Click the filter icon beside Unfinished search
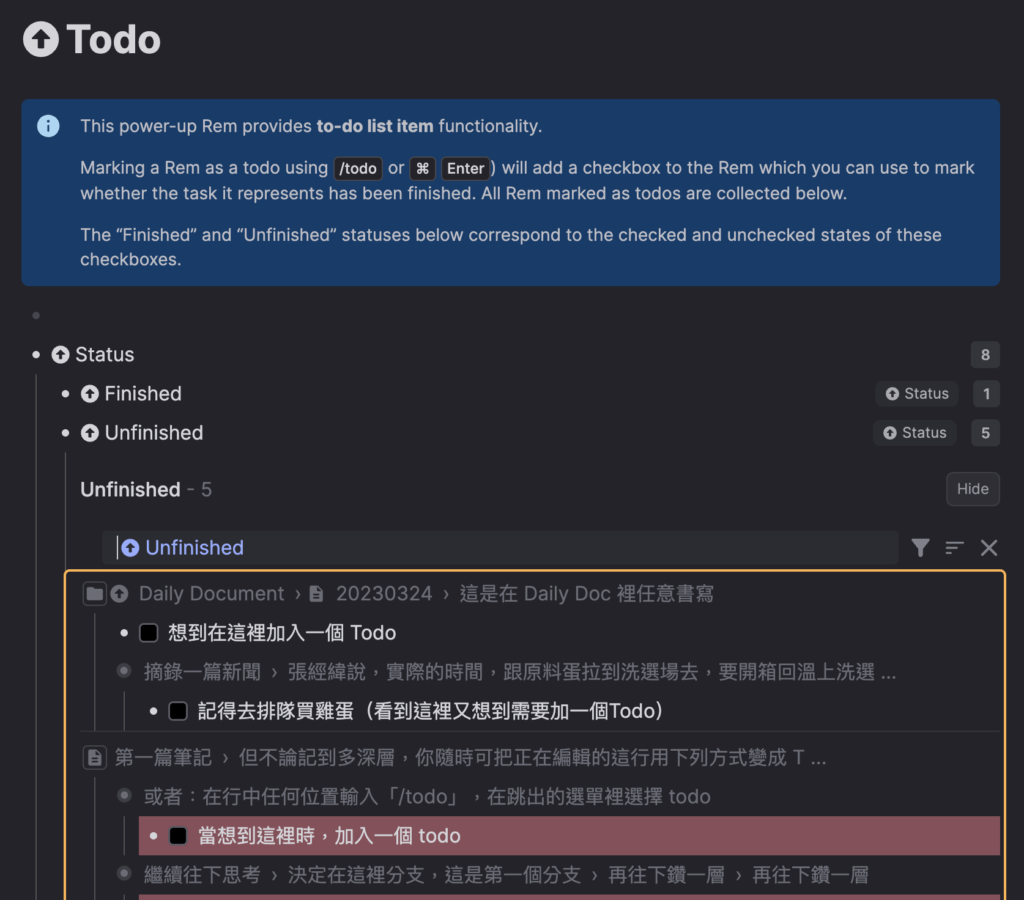 pos(920,547)
